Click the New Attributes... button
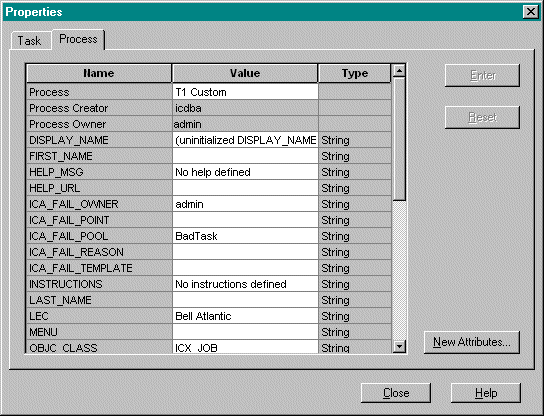544x416 pixels. pyautogui.click(x=471, y=342)
